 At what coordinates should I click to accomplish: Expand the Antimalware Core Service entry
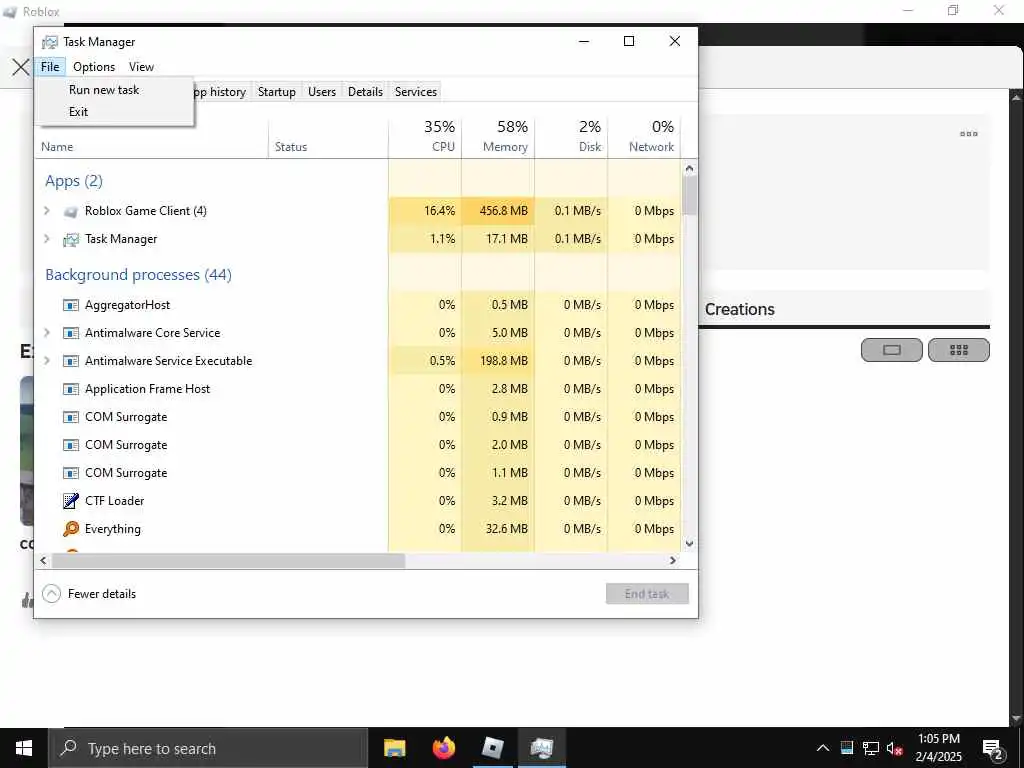(46, 333)
